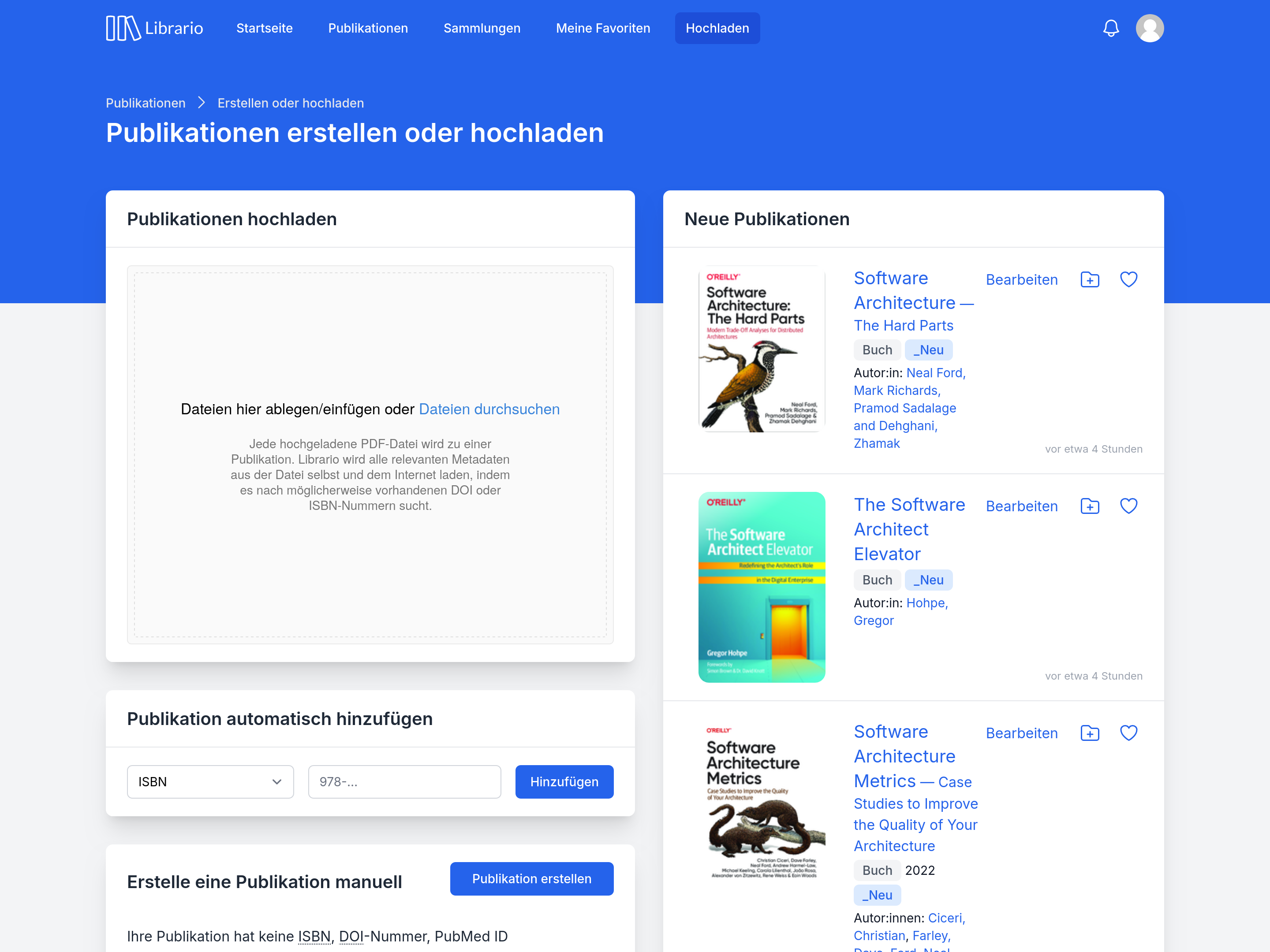Viewport: 1270px width, 952px height.
Task: Click the add-to-collection icon on The Software Architect Elevator
Action: click(x=1090, y=506)
